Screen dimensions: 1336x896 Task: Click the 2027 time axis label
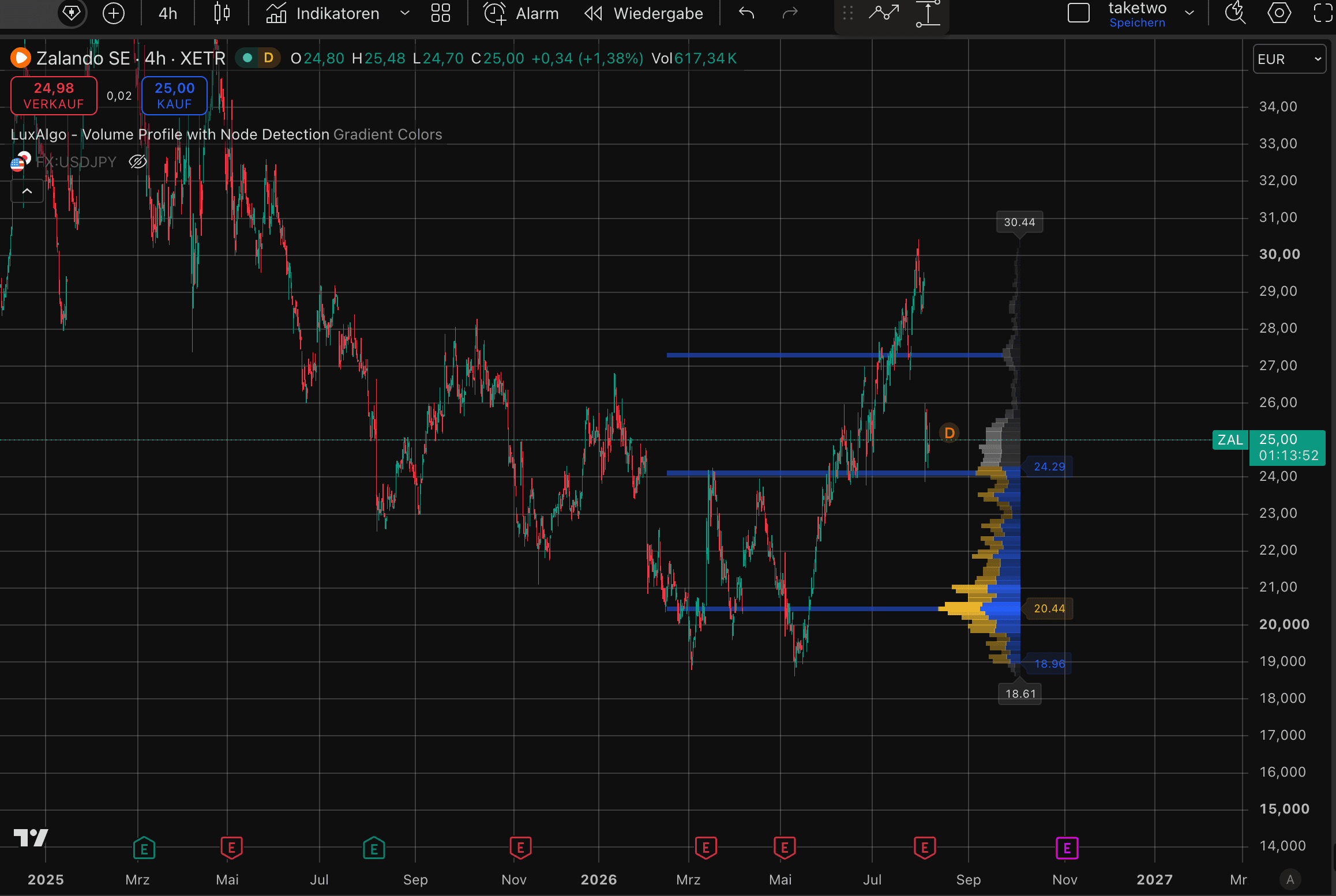[x=1155, y=879]
